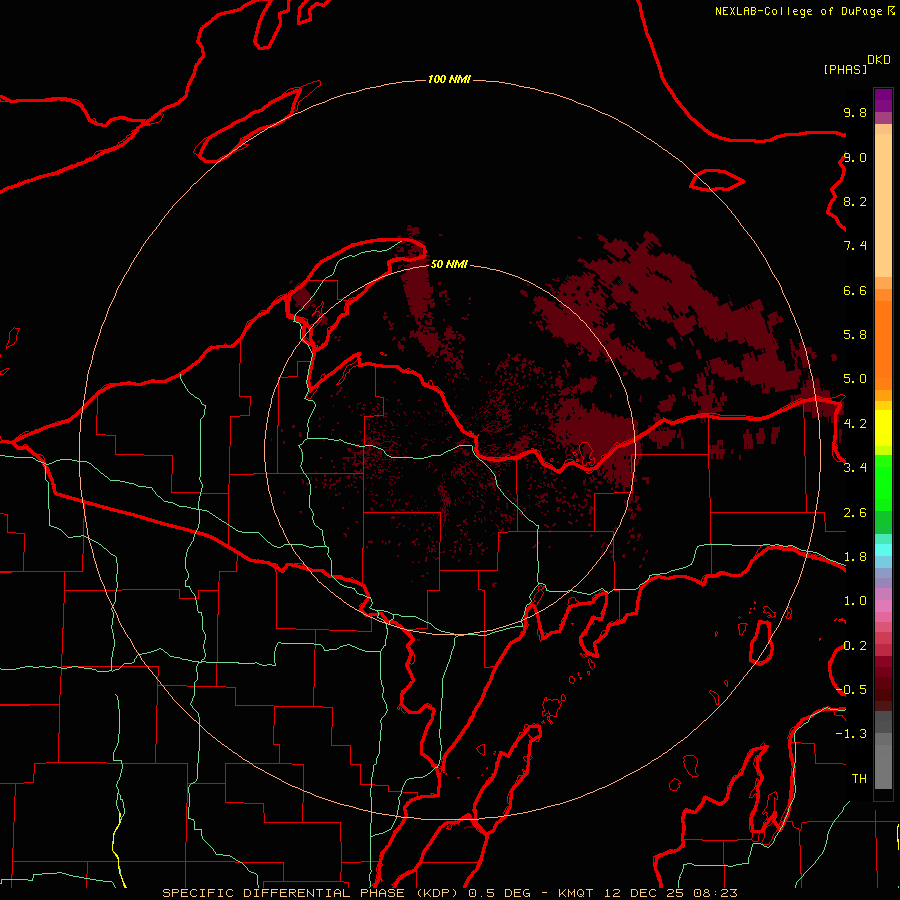This screenshot has width=900, height=900.
Task: Click the 2.6 scale value
Action: [x=855, y=513]
